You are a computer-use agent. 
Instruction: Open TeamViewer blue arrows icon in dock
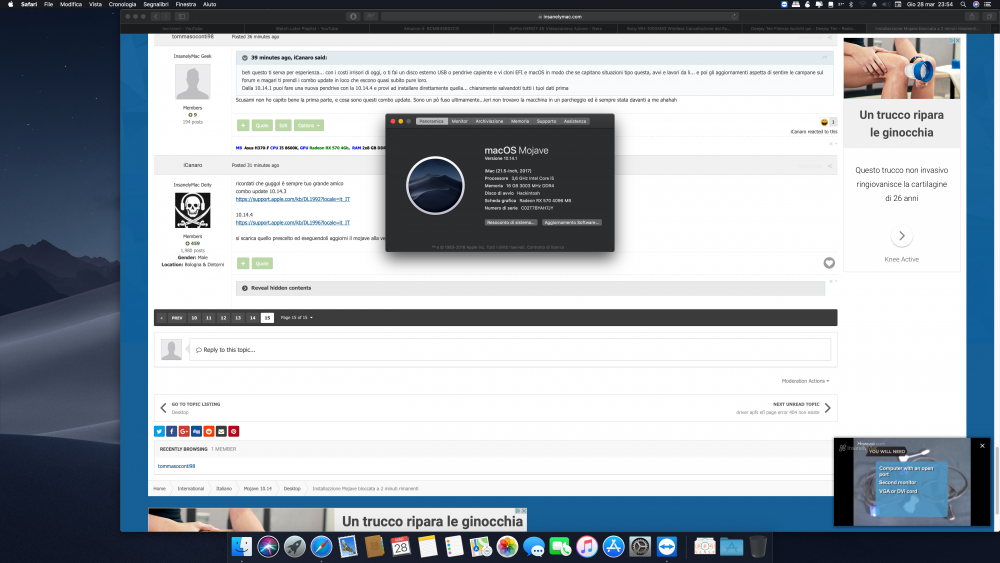click(666, 546)
